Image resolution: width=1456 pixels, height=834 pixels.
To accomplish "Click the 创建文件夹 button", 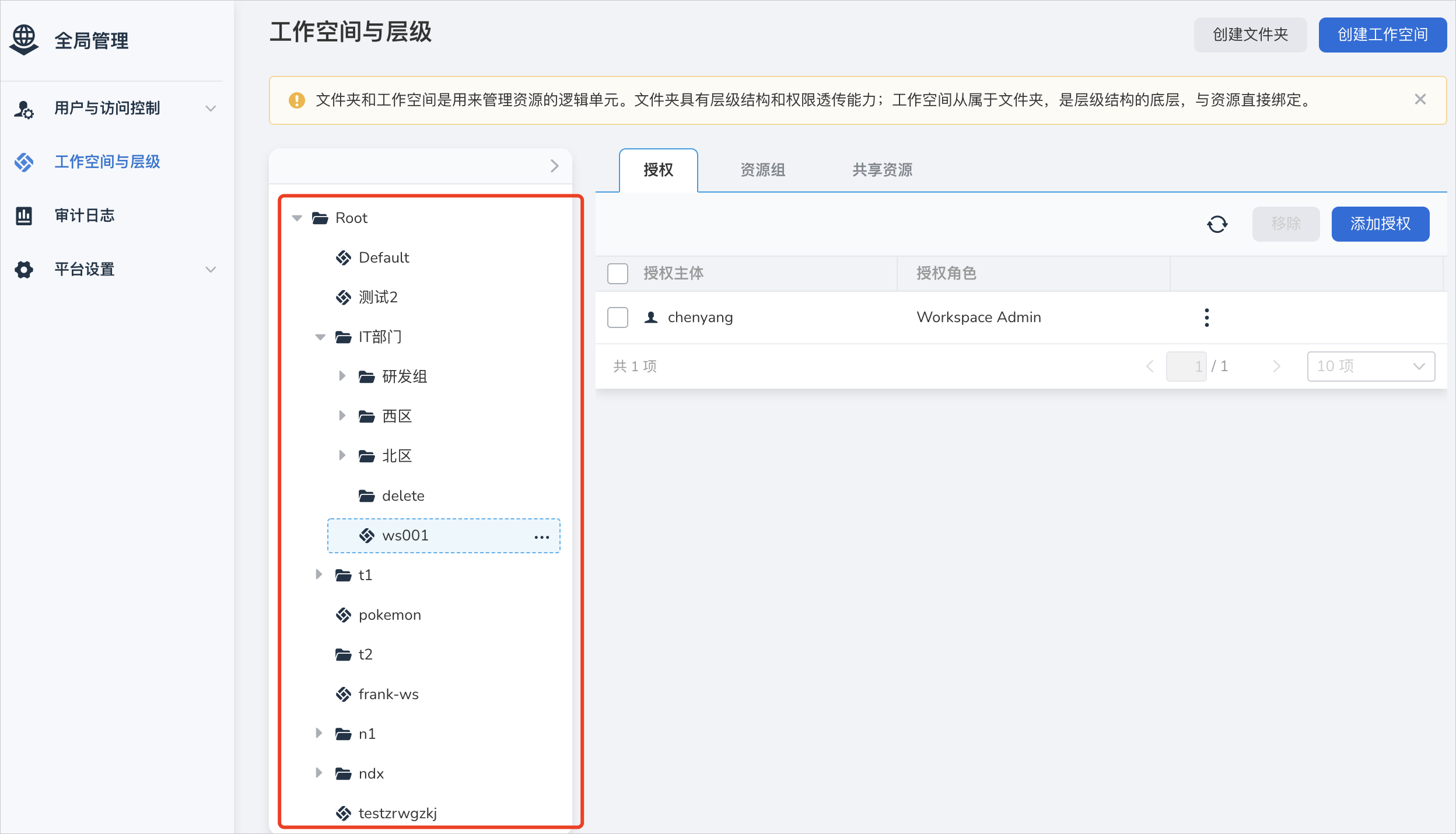I will (1250, 35).
